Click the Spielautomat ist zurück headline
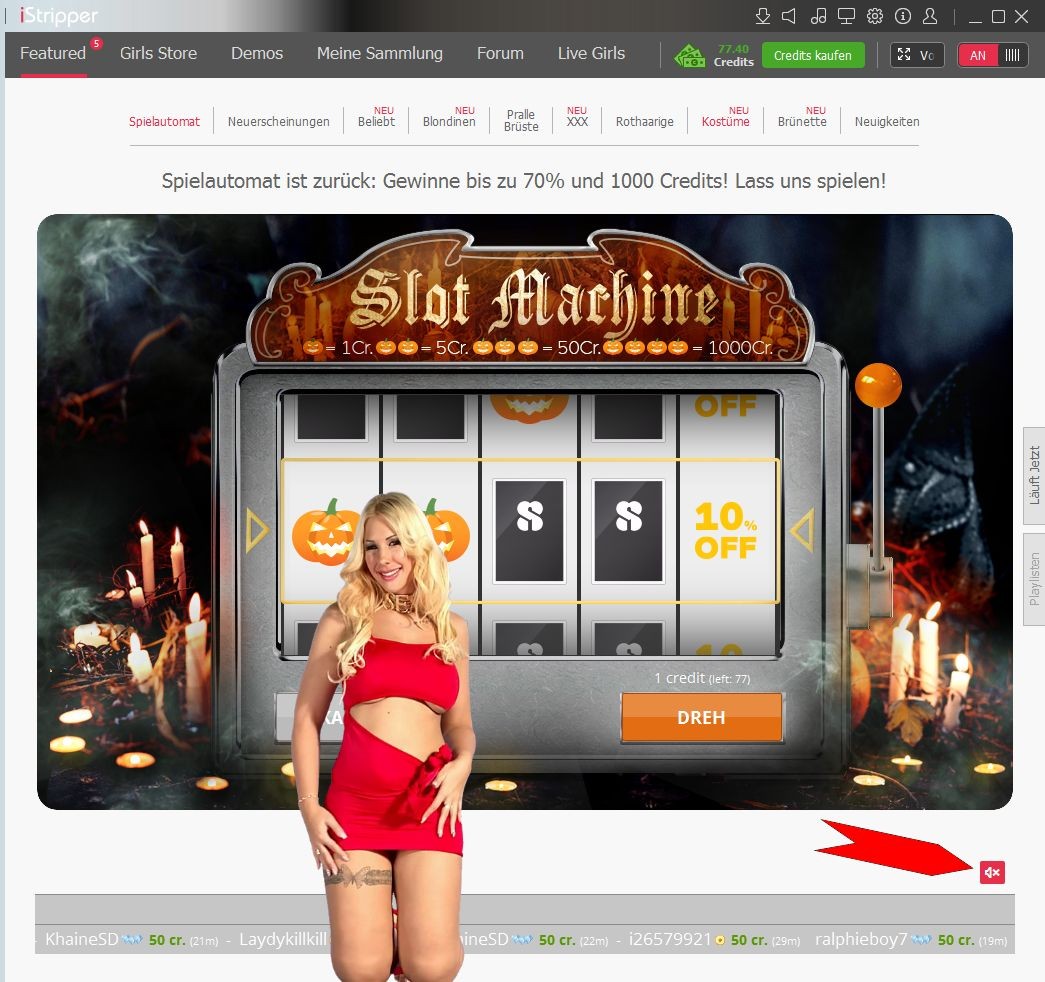1045x982 pixels. point(524,181)
